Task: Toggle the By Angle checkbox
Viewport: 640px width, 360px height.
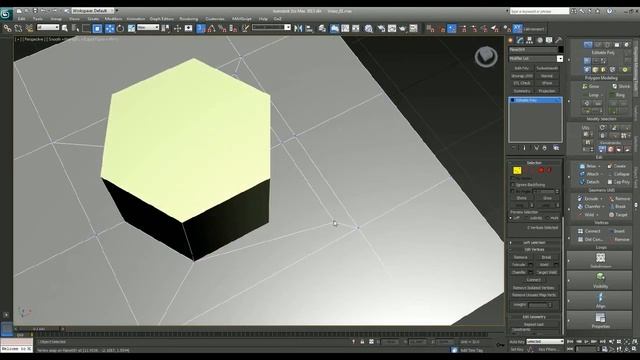Action: 513,191
